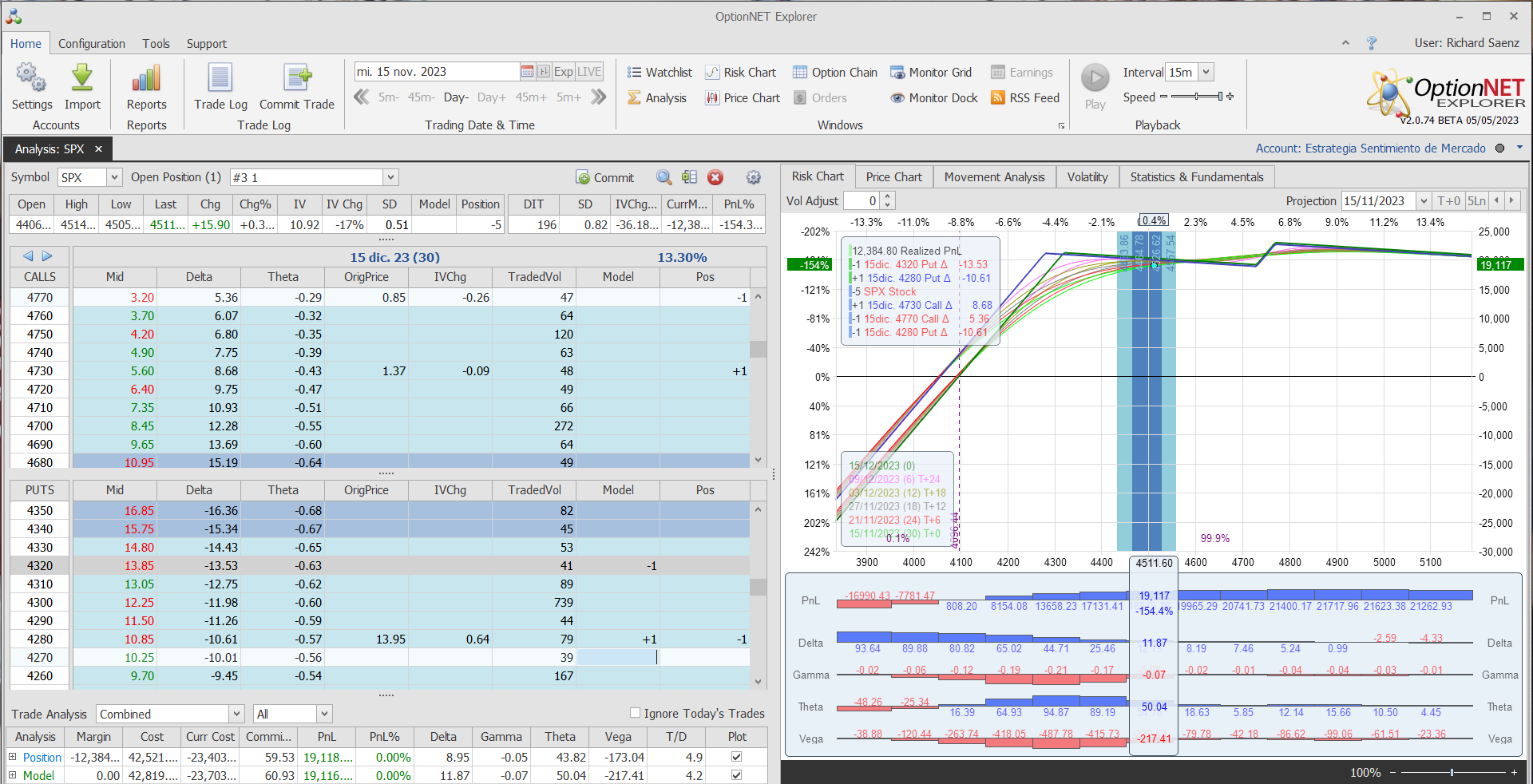This screenshot has height=784, width=1533.
Task: Toggle Ignore Today's Trades checkbox
Action: (636, 713)
